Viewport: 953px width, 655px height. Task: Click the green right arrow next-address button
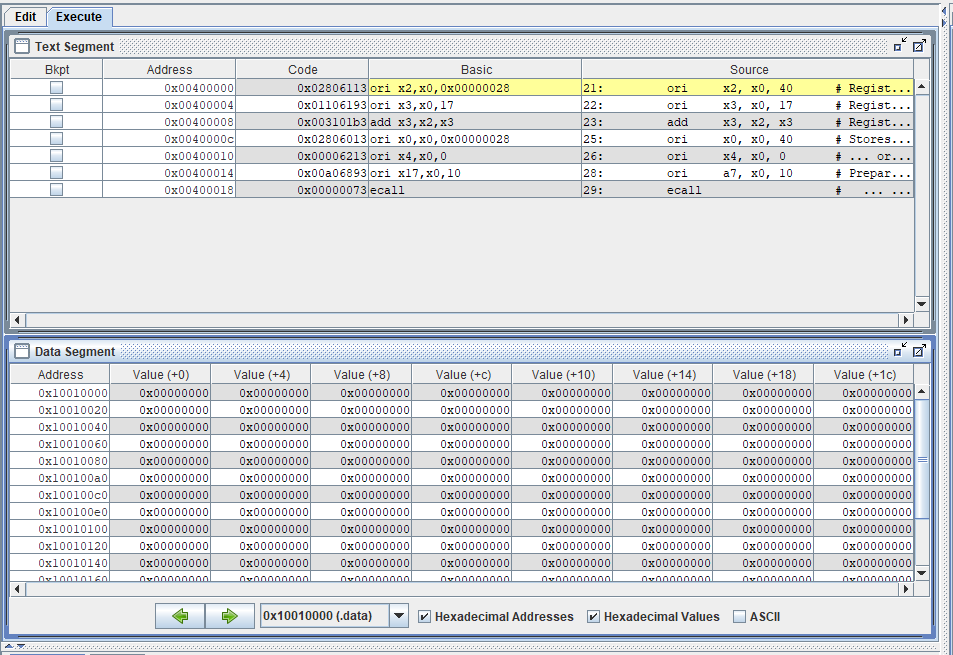[x=230, y=616]
